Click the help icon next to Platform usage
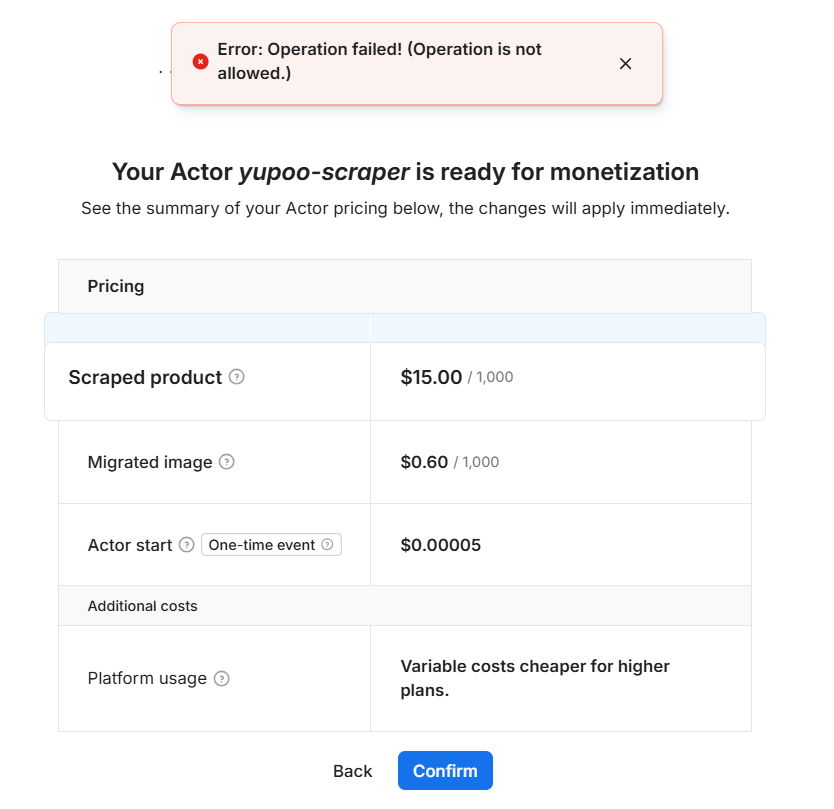Image resolution: width=834 pixels, height=809 pixels. [222, 678]
